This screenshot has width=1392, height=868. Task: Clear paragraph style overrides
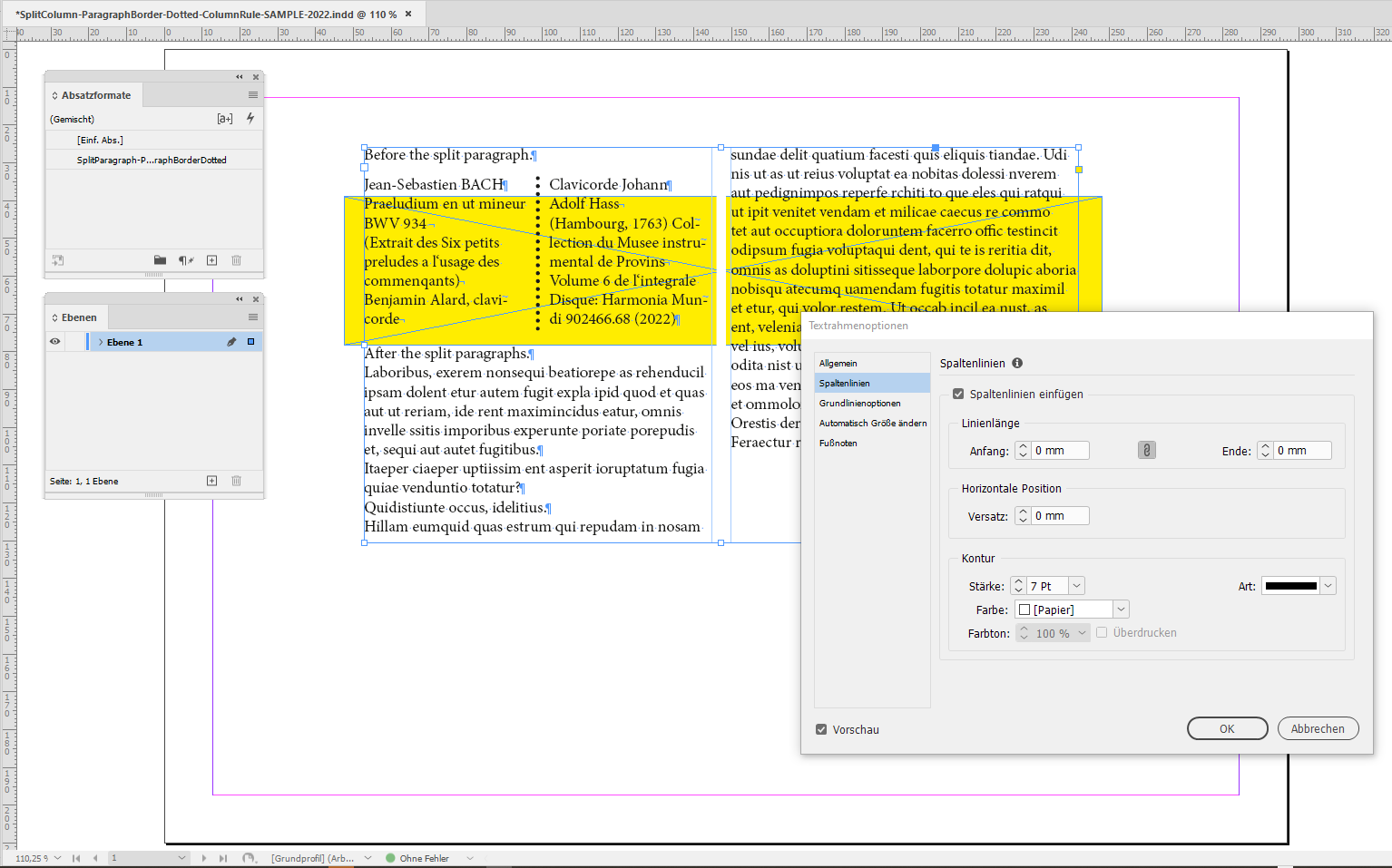185,260
